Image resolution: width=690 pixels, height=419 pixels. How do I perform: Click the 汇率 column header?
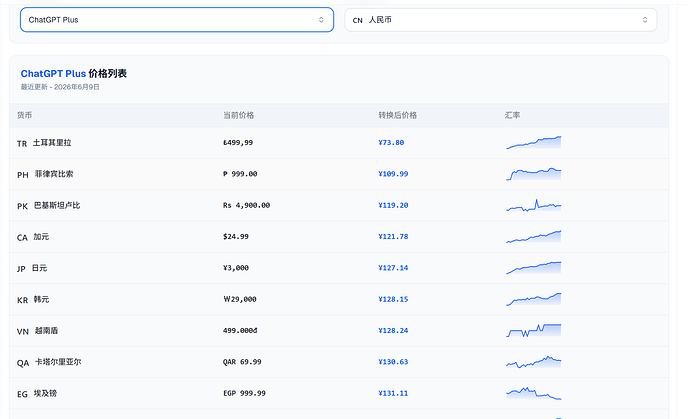pyautogui.click(x=512, y=115)
